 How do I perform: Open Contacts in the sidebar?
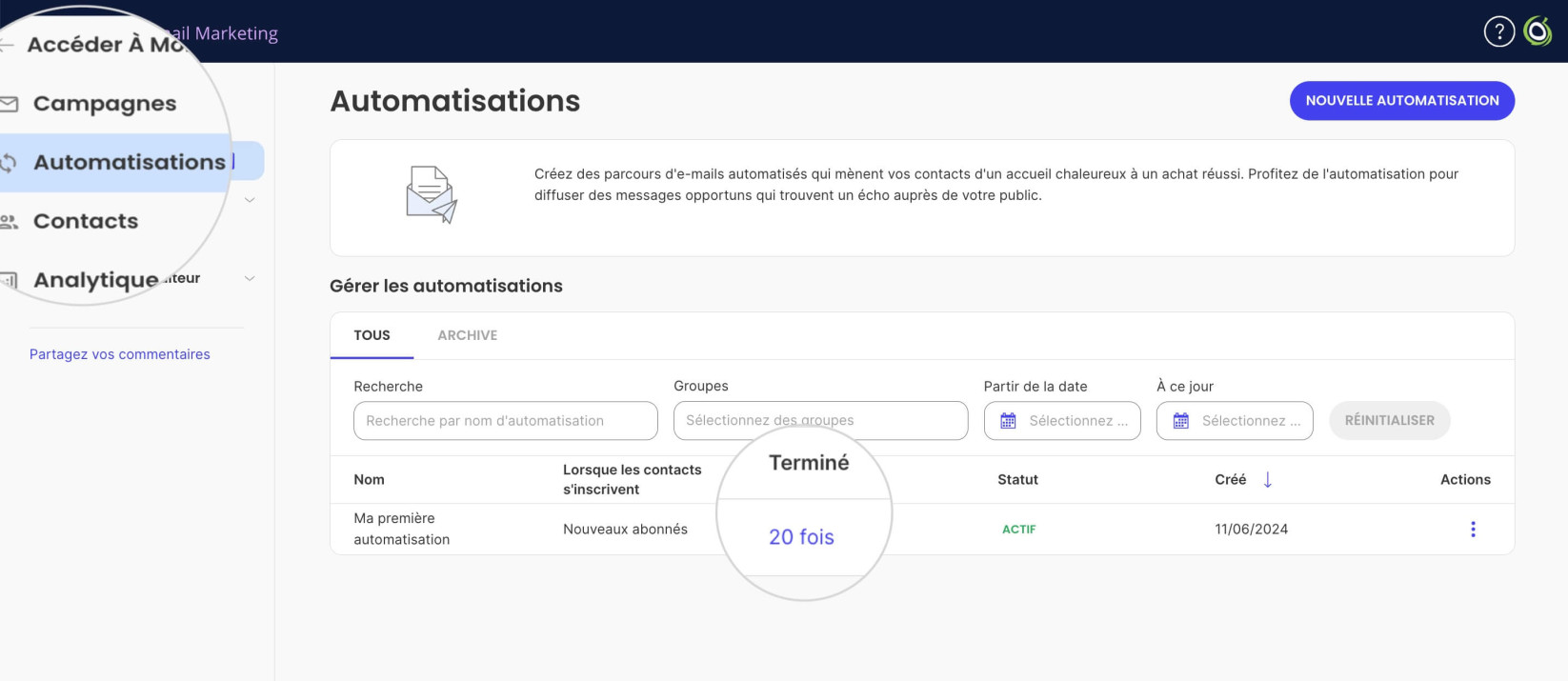86,221
